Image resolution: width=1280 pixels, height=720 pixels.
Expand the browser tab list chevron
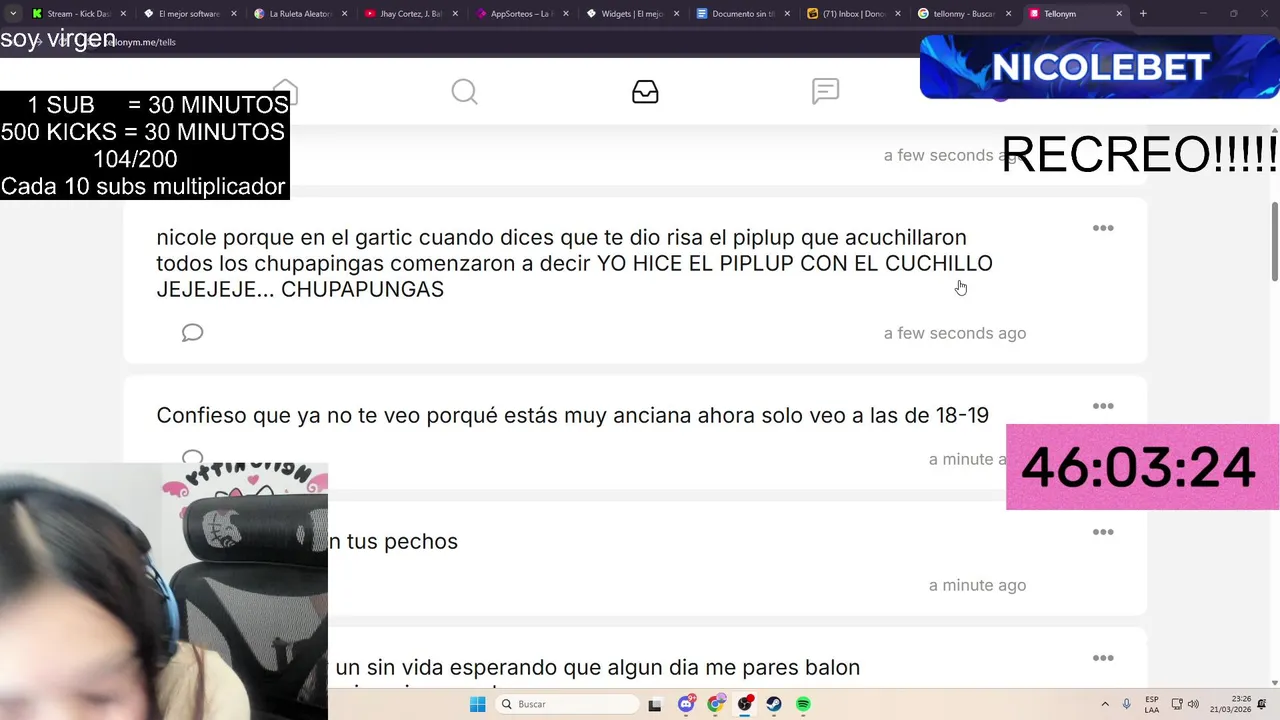click(13, 14)
